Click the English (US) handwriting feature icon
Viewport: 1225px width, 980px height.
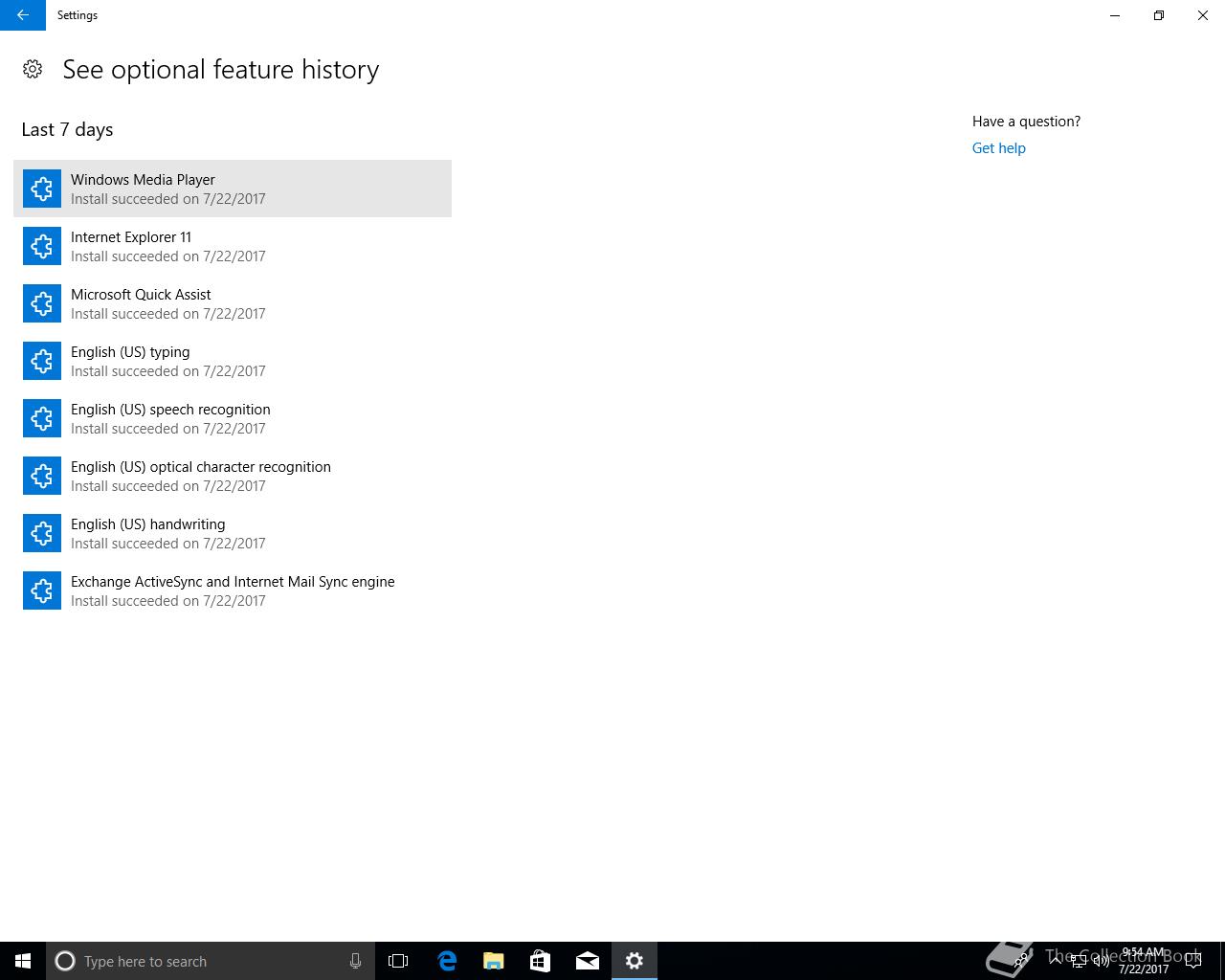(42, 533)
